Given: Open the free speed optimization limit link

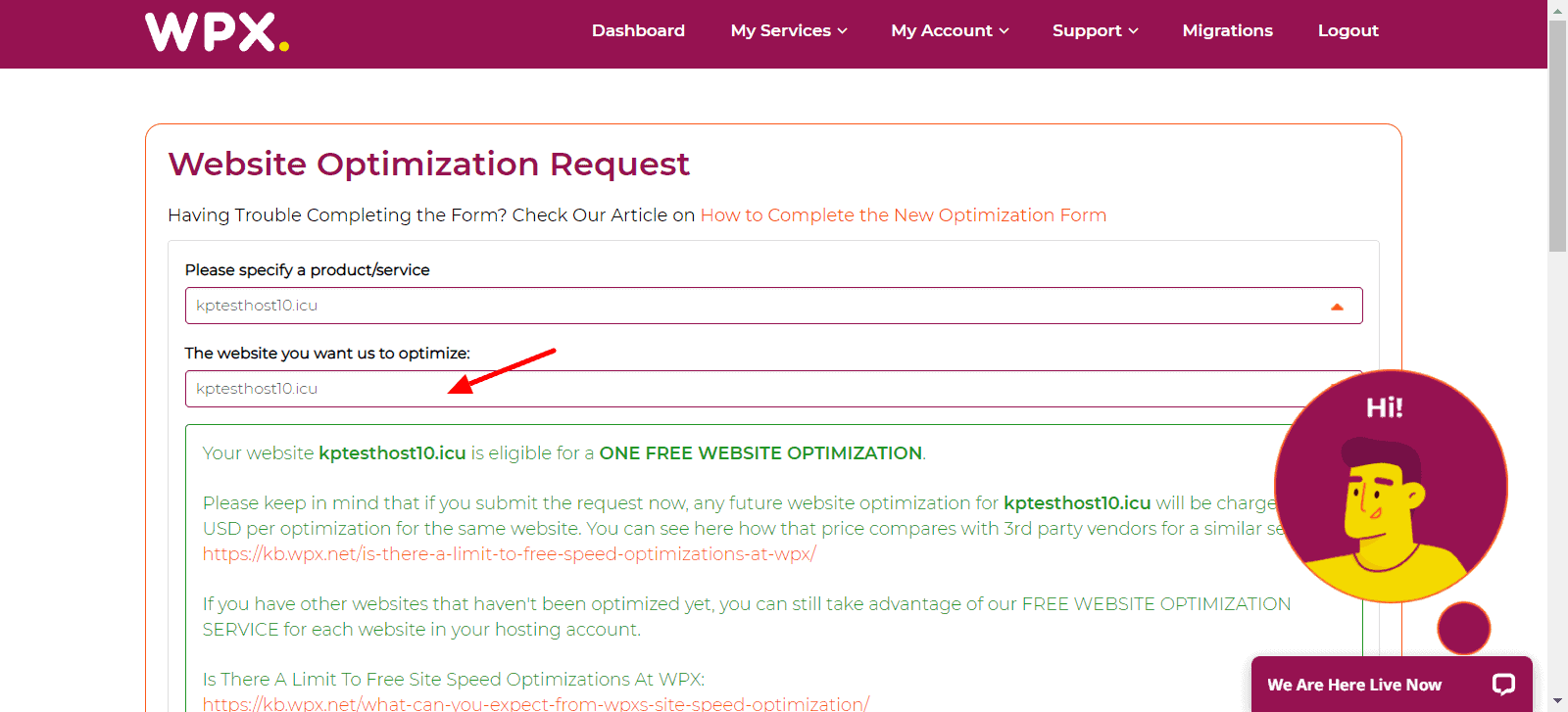Looking at the screenshot, I should [509, 554].
